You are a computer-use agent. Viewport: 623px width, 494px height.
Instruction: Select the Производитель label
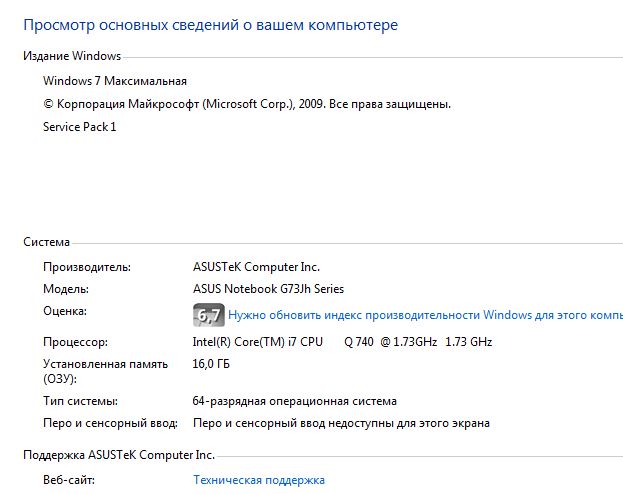(x=87, y=267)
